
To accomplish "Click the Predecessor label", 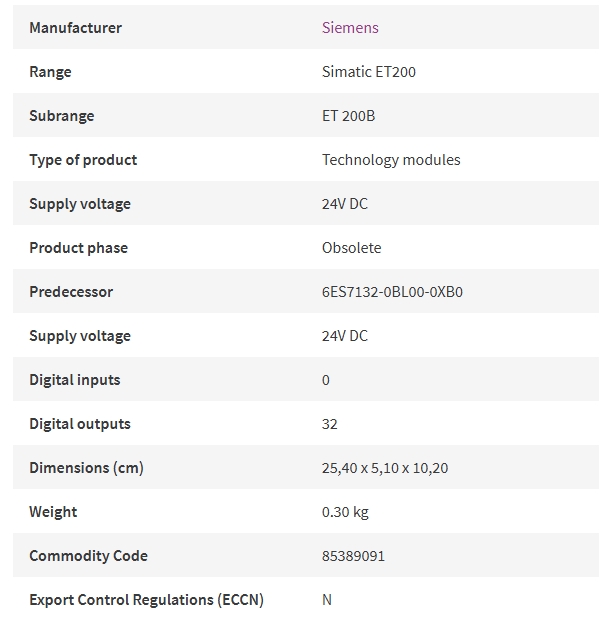I will [71, 292].
